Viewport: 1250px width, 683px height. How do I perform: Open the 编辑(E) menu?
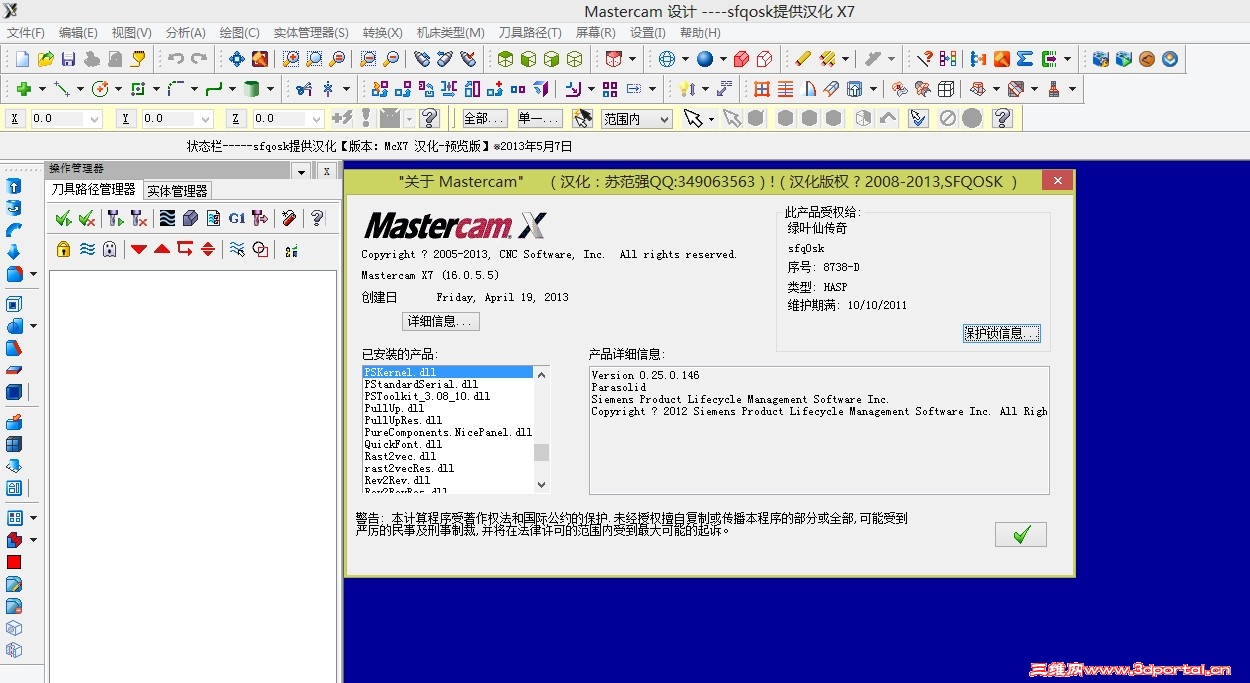click(x=78, y=33)
